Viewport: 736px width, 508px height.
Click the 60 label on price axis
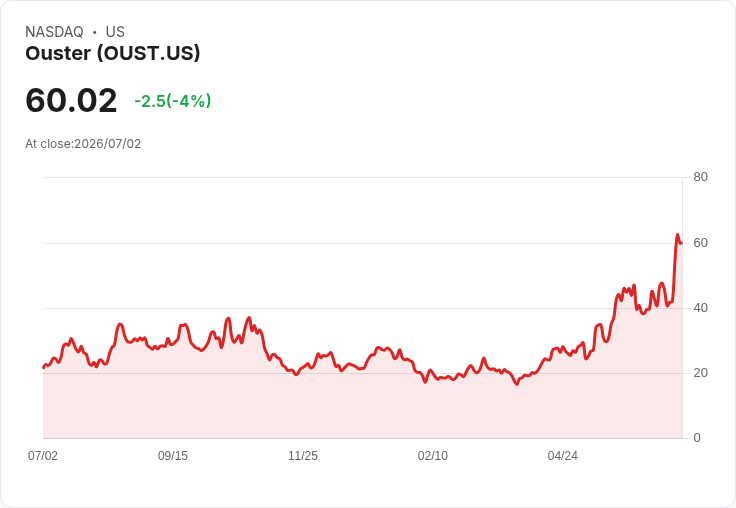tap(700, 243)
